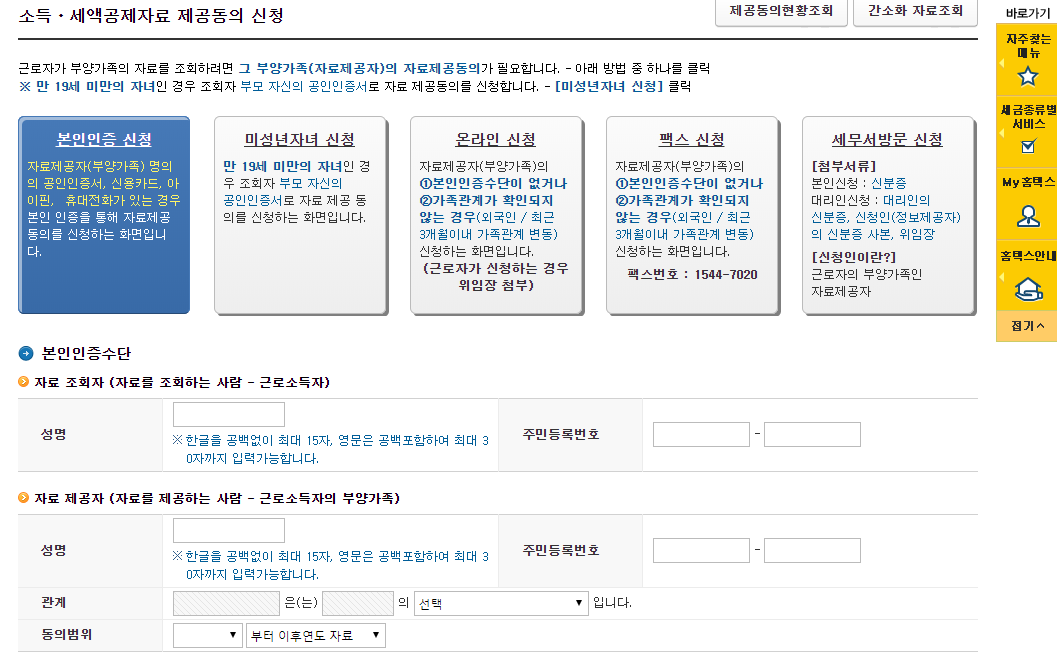Select 미성년자녀 신청 card
Screen dimensions: 1057x664
pyautogui.click(x=300, y=215)
